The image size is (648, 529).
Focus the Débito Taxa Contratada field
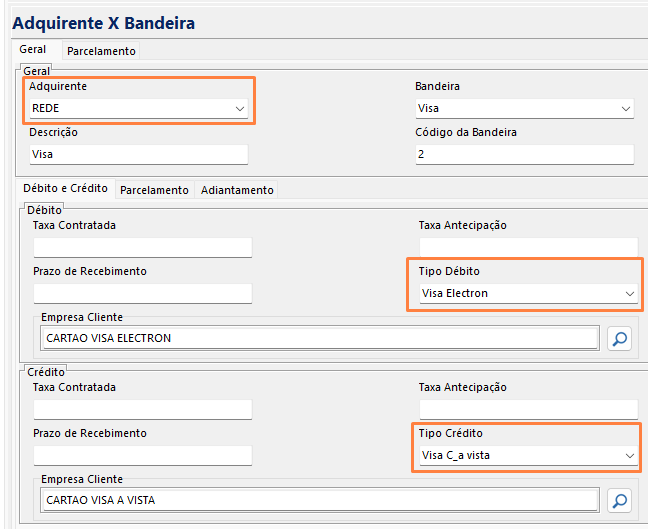[x=142, y=247]
